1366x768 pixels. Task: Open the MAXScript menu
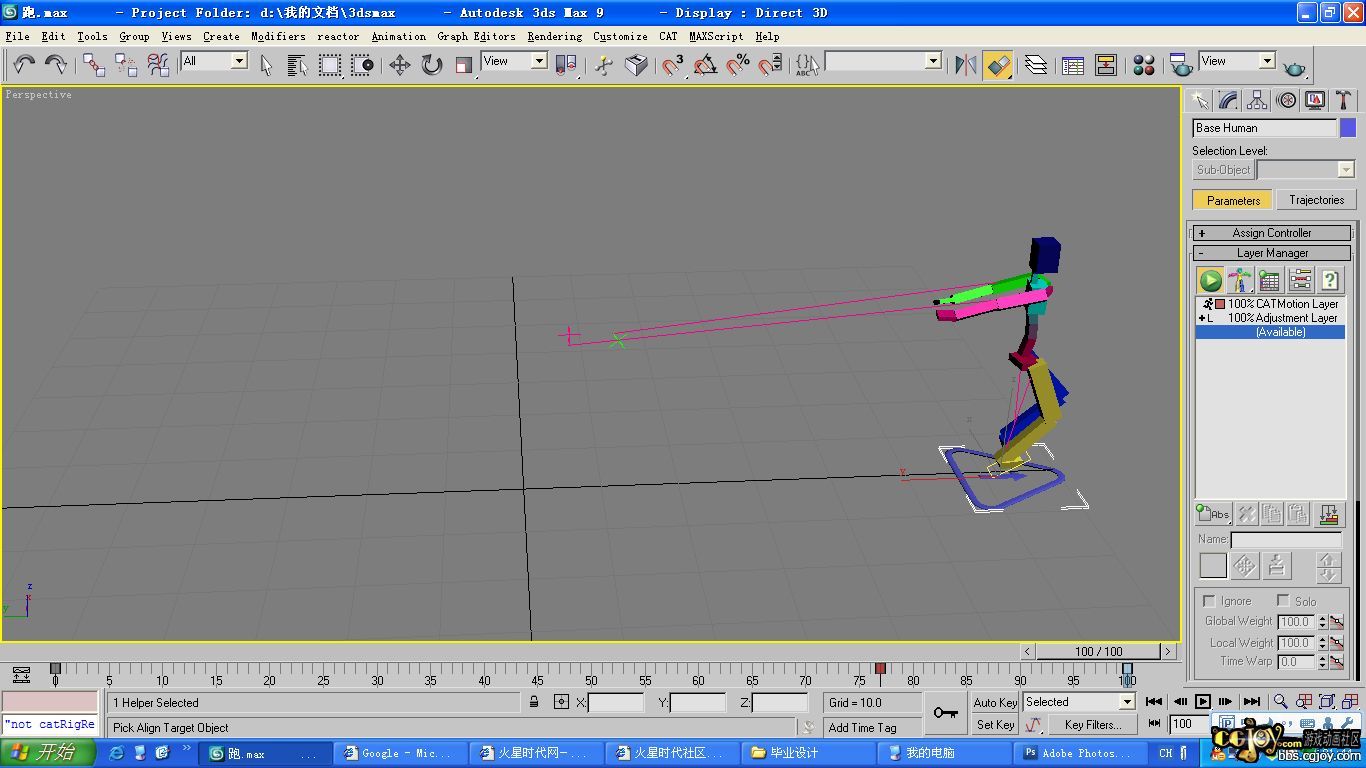716,36
